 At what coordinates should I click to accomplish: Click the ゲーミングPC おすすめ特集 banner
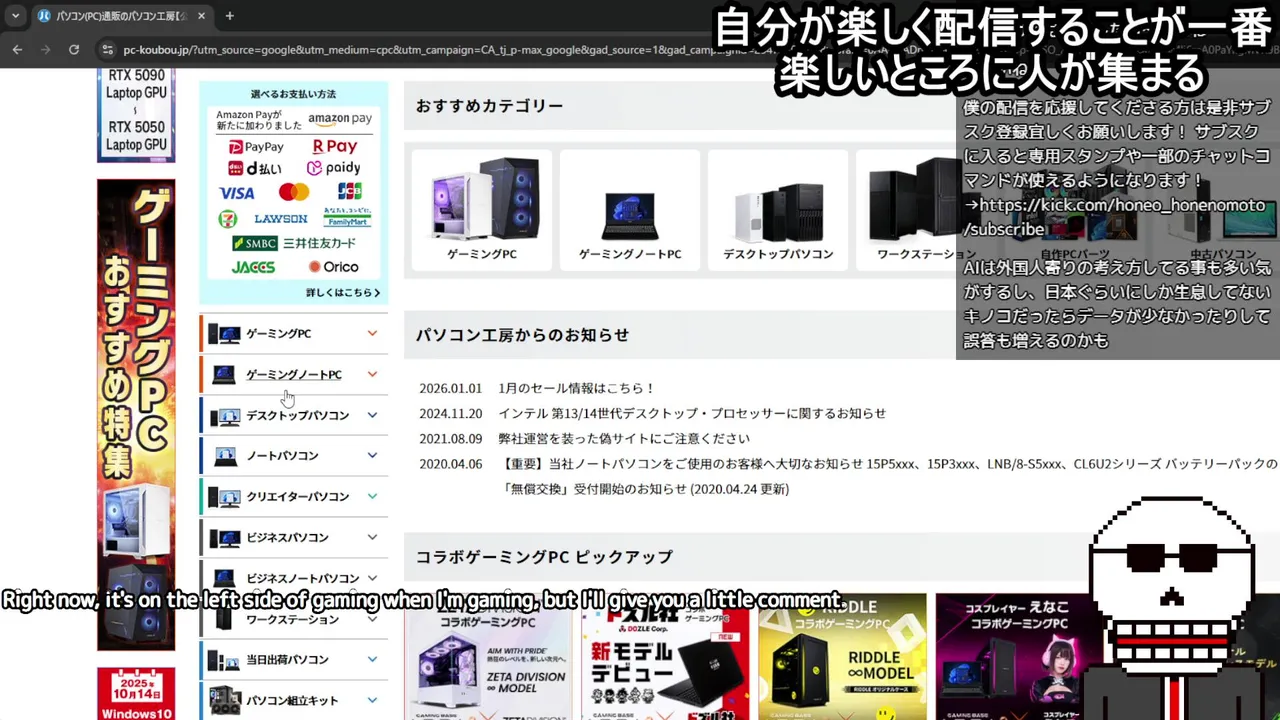pos(136,415)
